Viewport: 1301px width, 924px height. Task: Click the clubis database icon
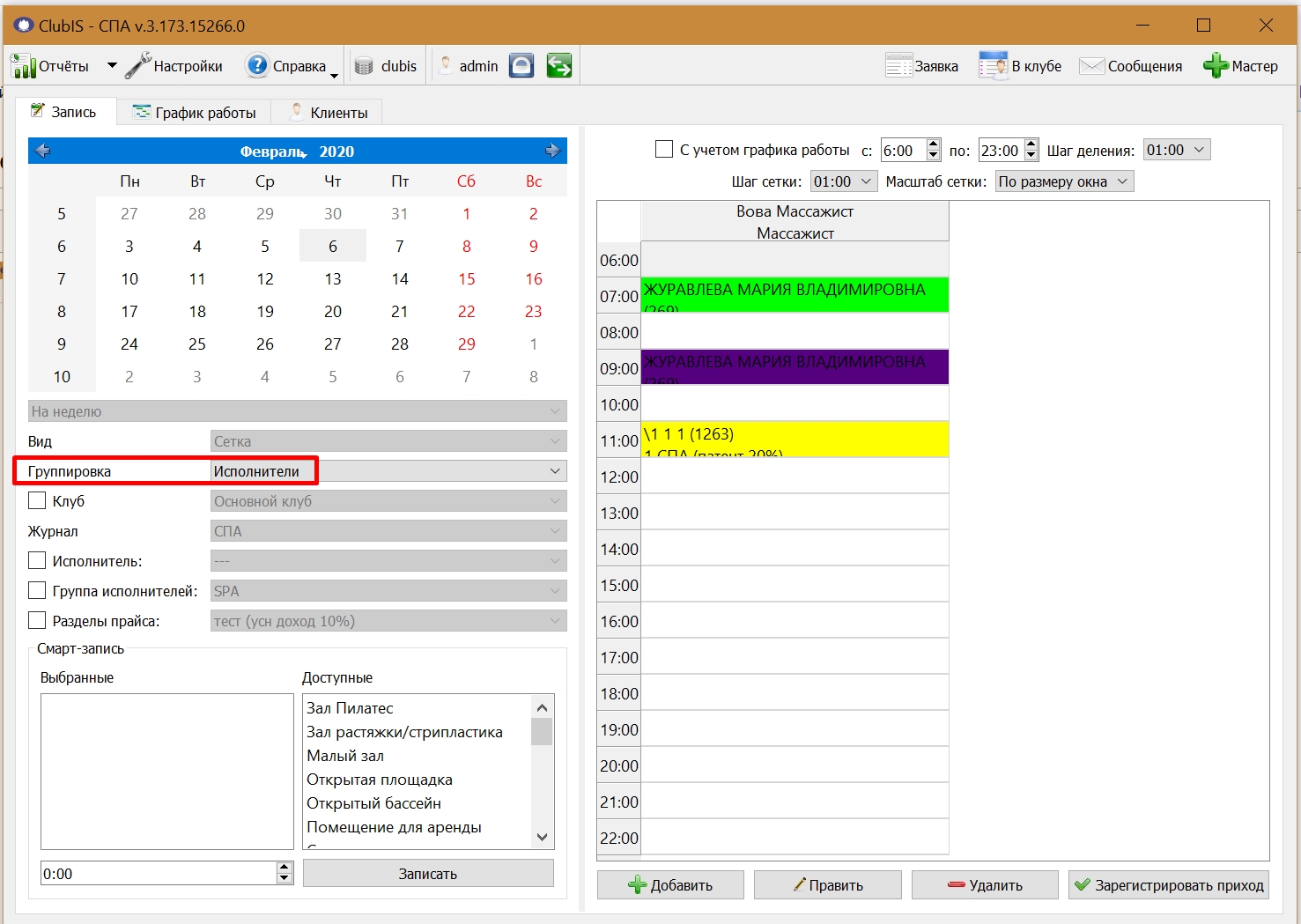click(x=364, y=66)
